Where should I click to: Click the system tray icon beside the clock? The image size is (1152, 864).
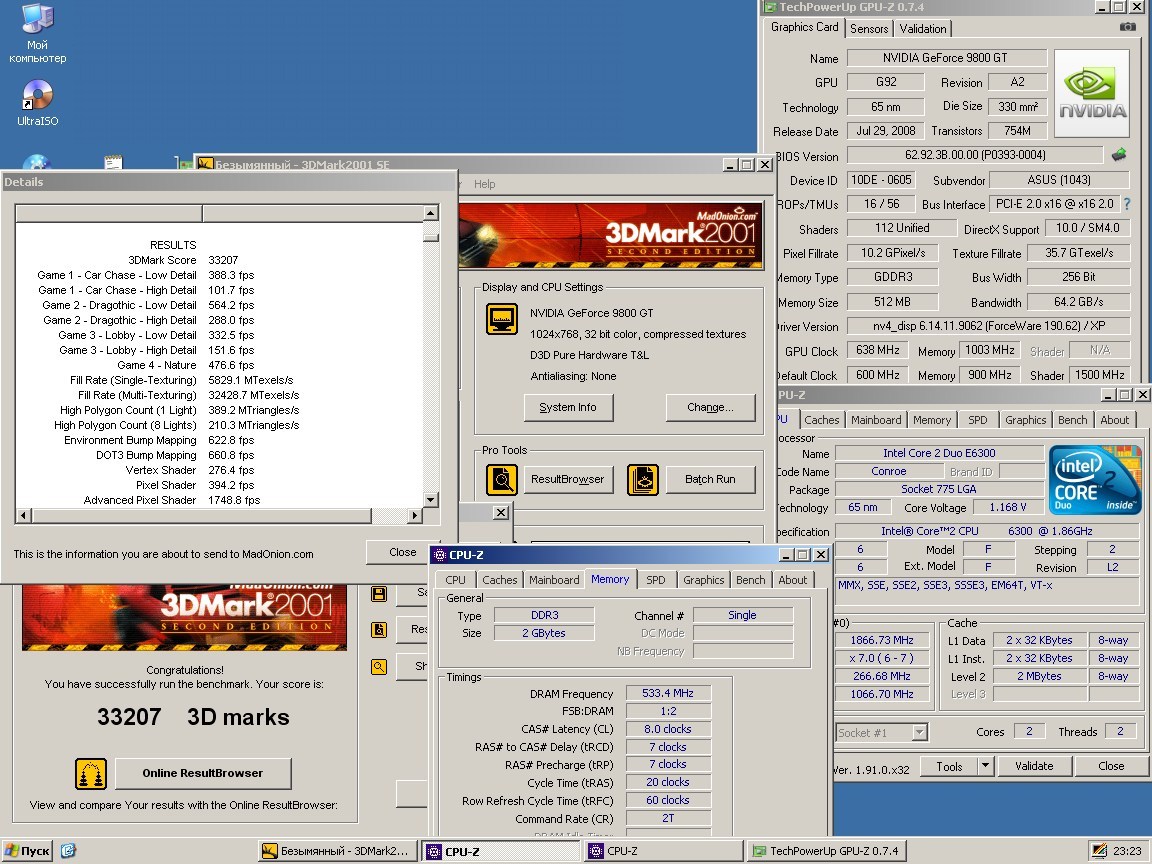click(x=1099, y=851)
